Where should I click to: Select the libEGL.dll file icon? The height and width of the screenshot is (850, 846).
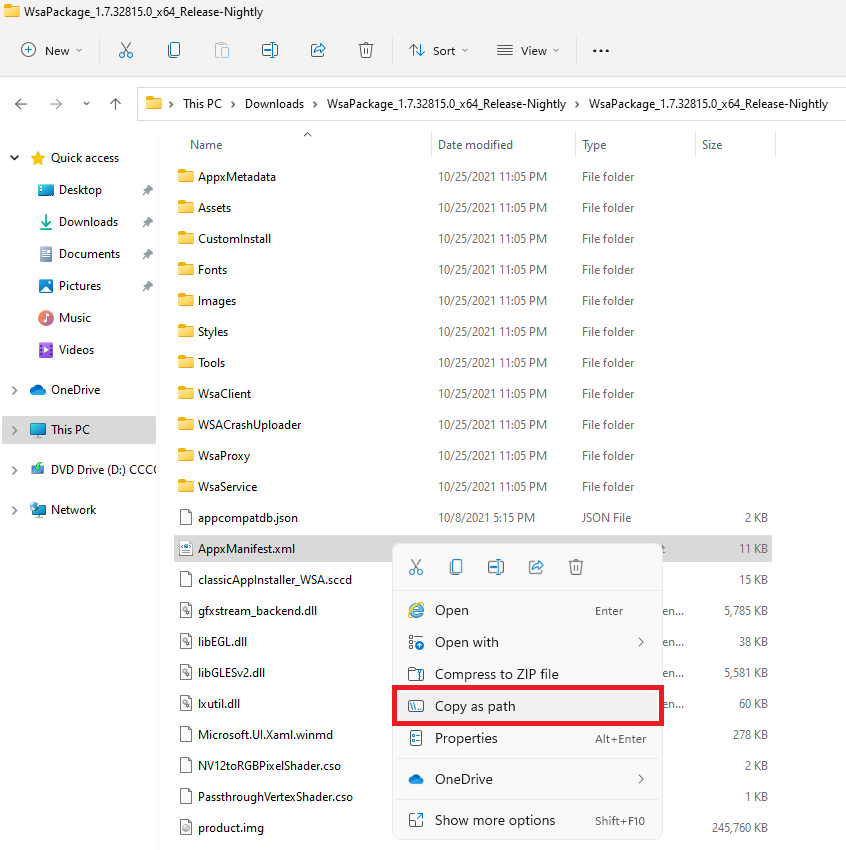click(x=186, y=641)
